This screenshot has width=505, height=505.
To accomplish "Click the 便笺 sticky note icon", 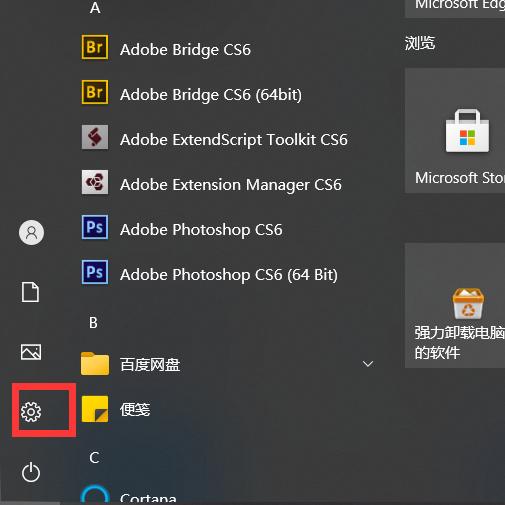I will pyautogui.click(x=95, y=409).
